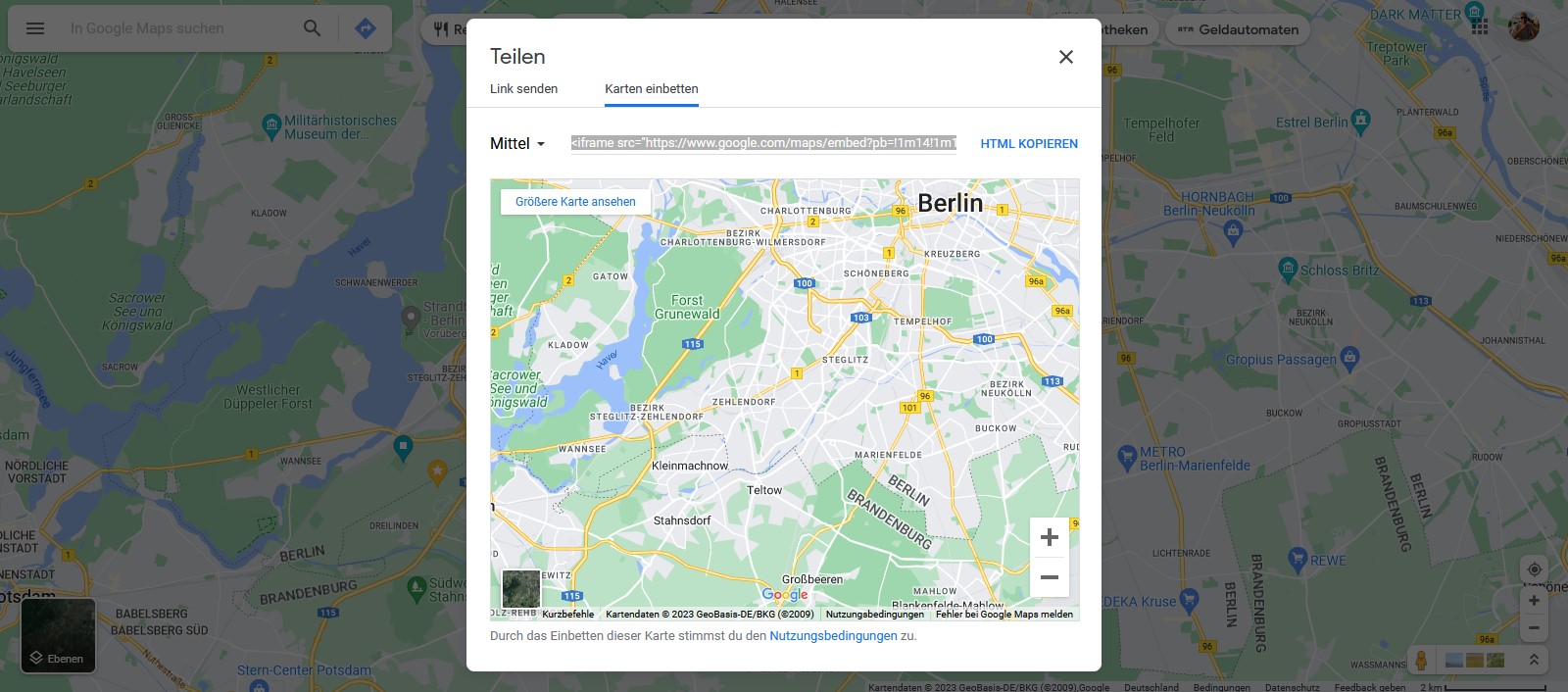Click the teal saved-place pin near Wannsee
The width and height of the screenshot is (1568, 692).
[x=403, y=448]
